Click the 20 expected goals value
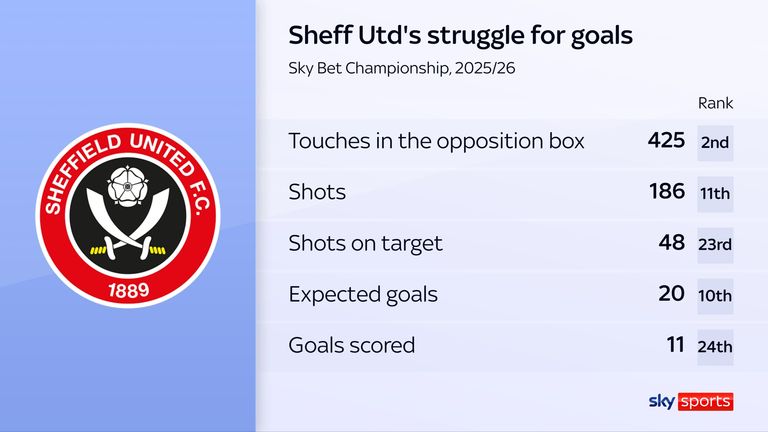Image resolution: width=768 pixels, height=432 pixels. [672, 294]
